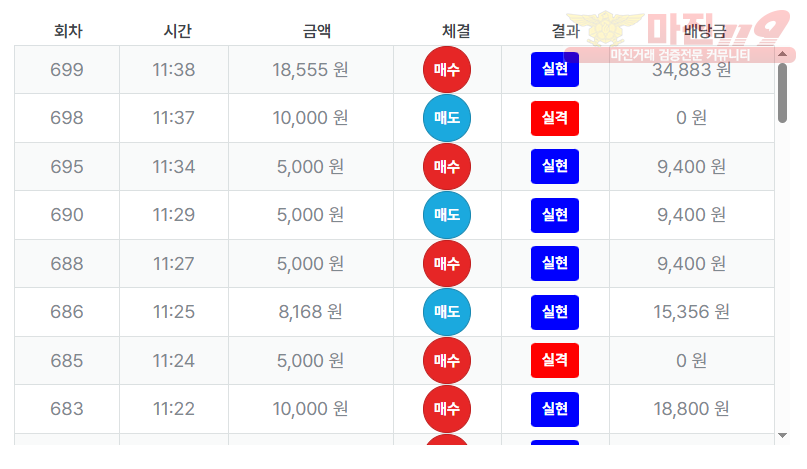Click the blue 실현 badge for round 699

coord(555,69)
